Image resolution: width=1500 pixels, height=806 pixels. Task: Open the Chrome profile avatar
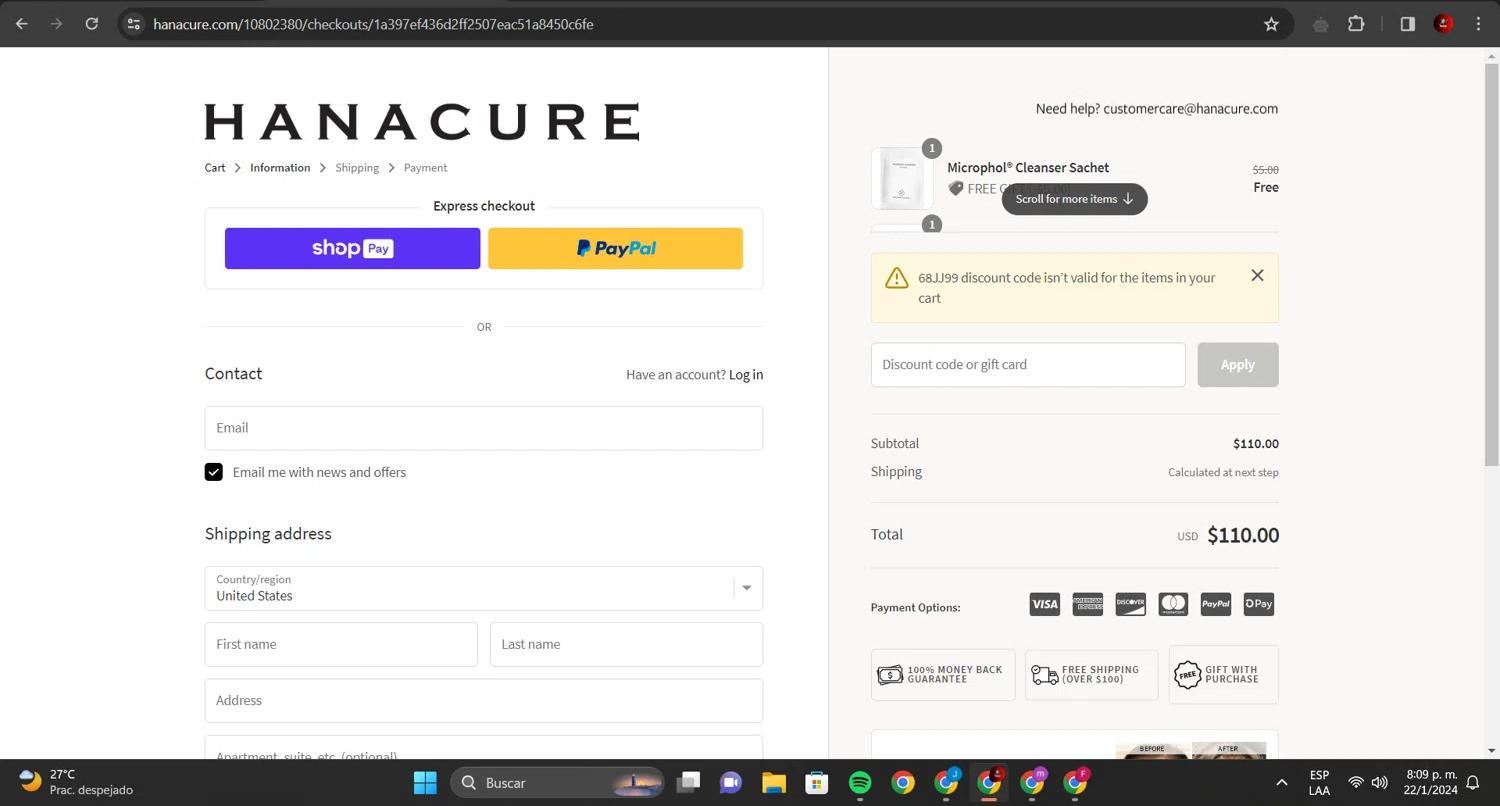(1443, 24)
